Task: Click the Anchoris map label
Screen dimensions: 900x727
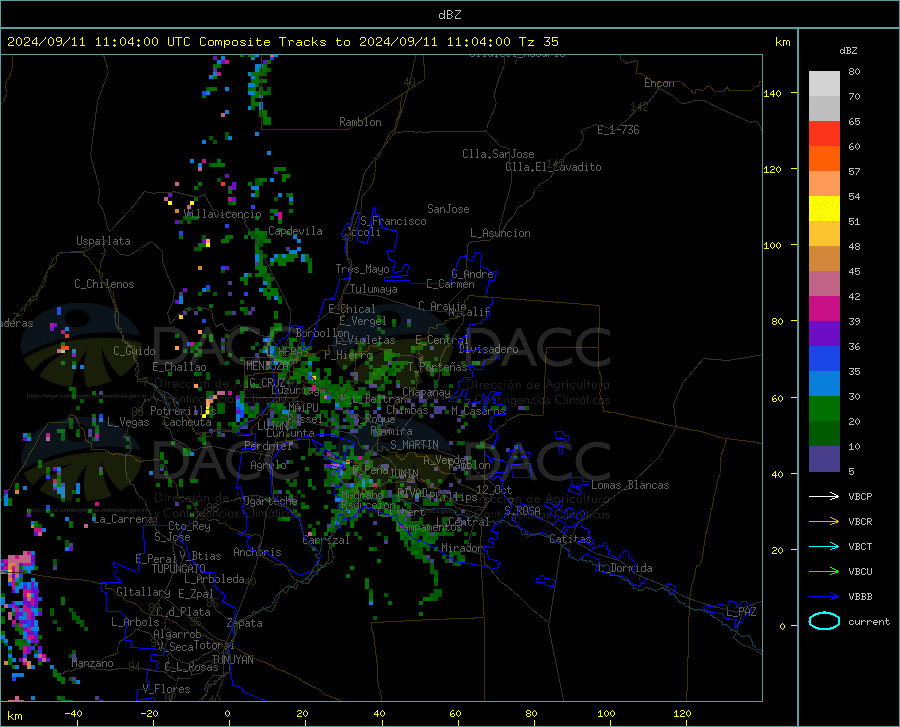Action: [x=257, y=552]
